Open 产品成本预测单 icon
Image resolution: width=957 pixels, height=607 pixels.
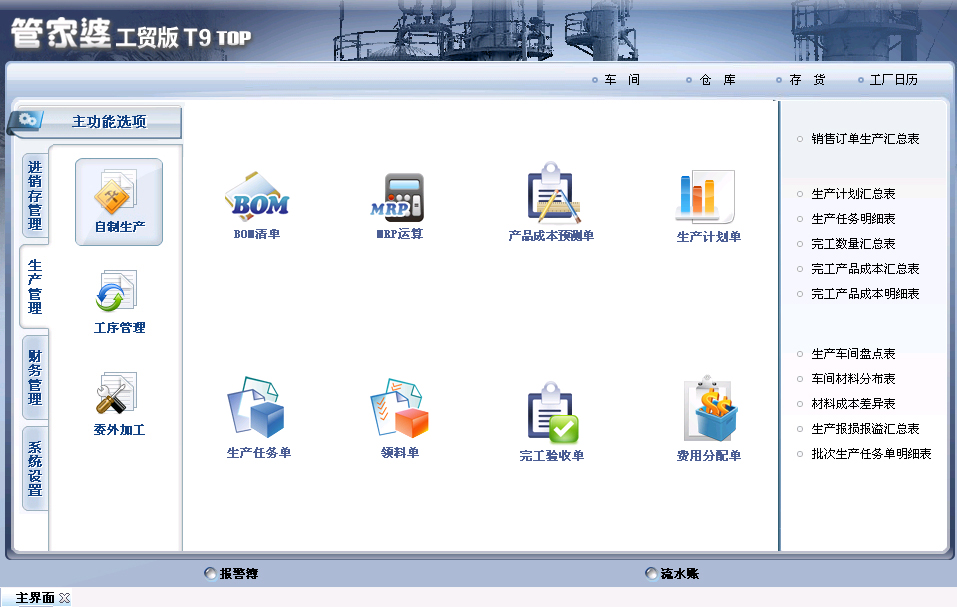click(551, 195)
